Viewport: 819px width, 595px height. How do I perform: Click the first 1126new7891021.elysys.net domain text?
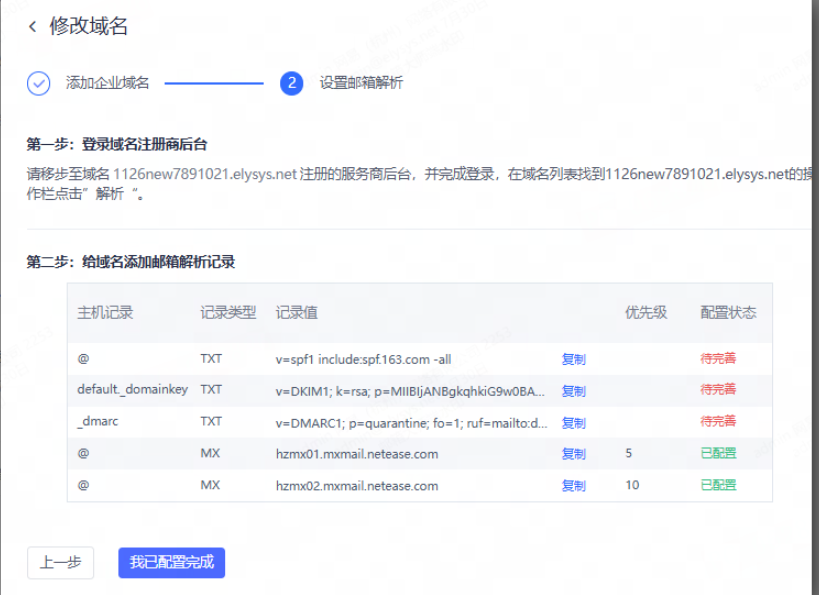205,174
